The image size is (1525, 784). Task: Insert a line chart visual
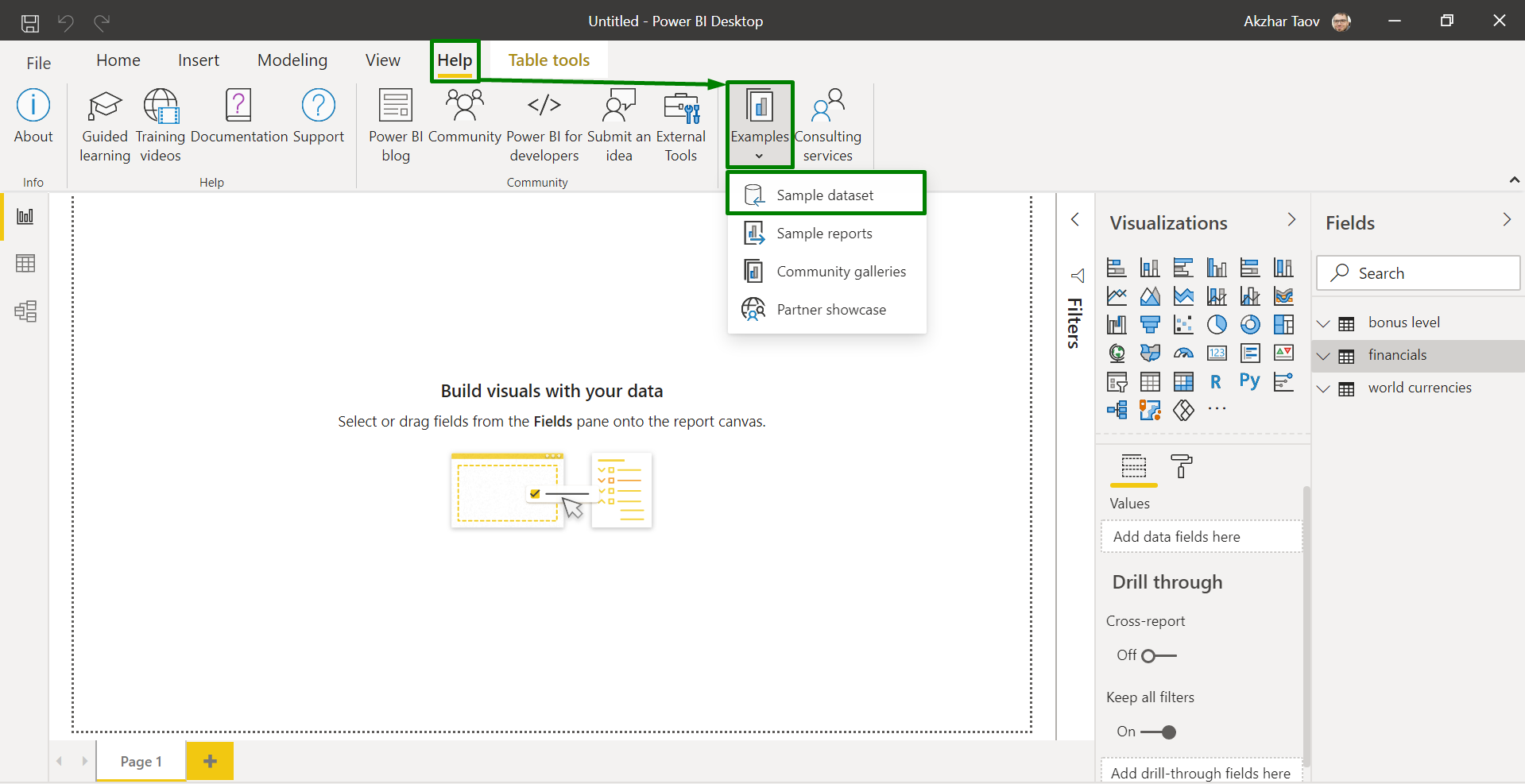[x=1117, y=296]
